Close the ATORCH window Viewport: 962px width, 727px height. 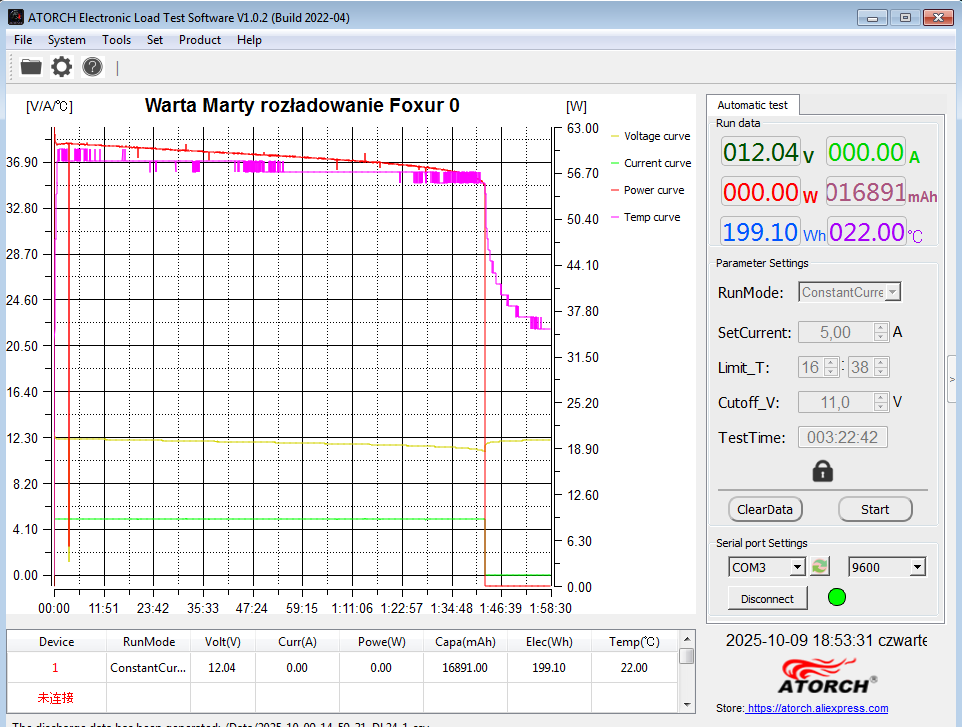[x=938, y=17]
